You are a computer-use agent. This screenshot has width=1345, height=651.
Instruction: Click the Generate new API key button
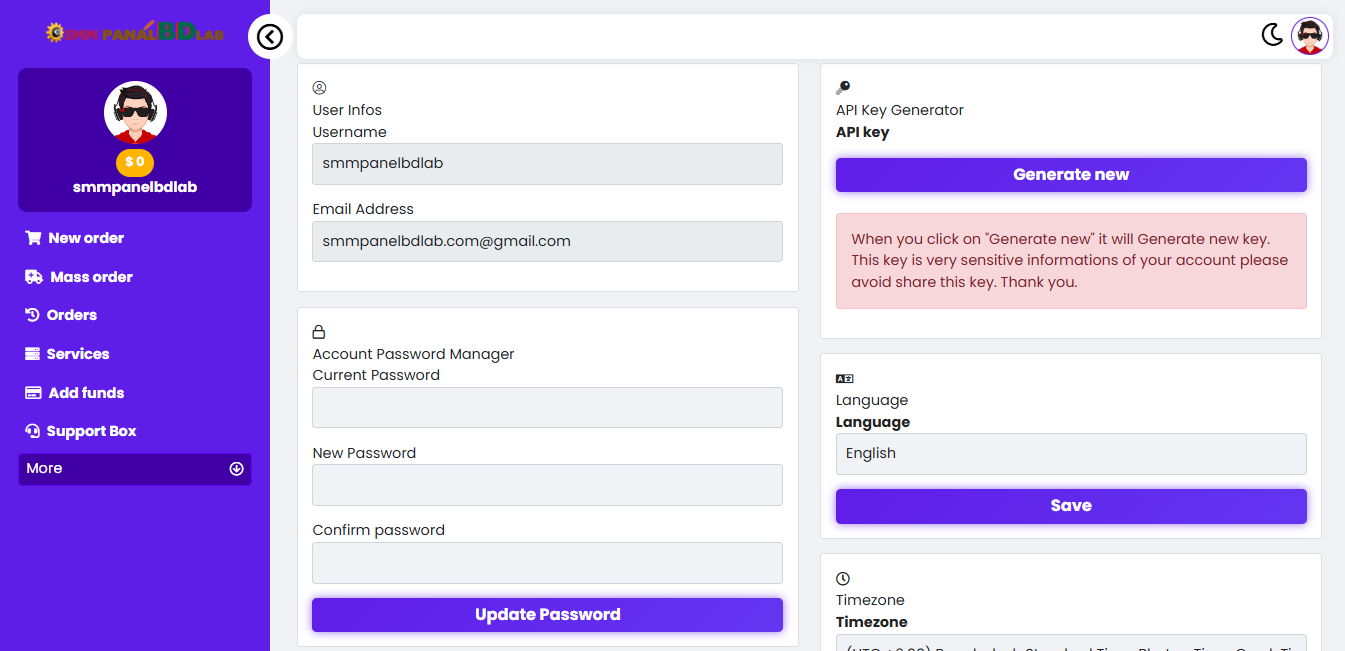click(1071, 175)
